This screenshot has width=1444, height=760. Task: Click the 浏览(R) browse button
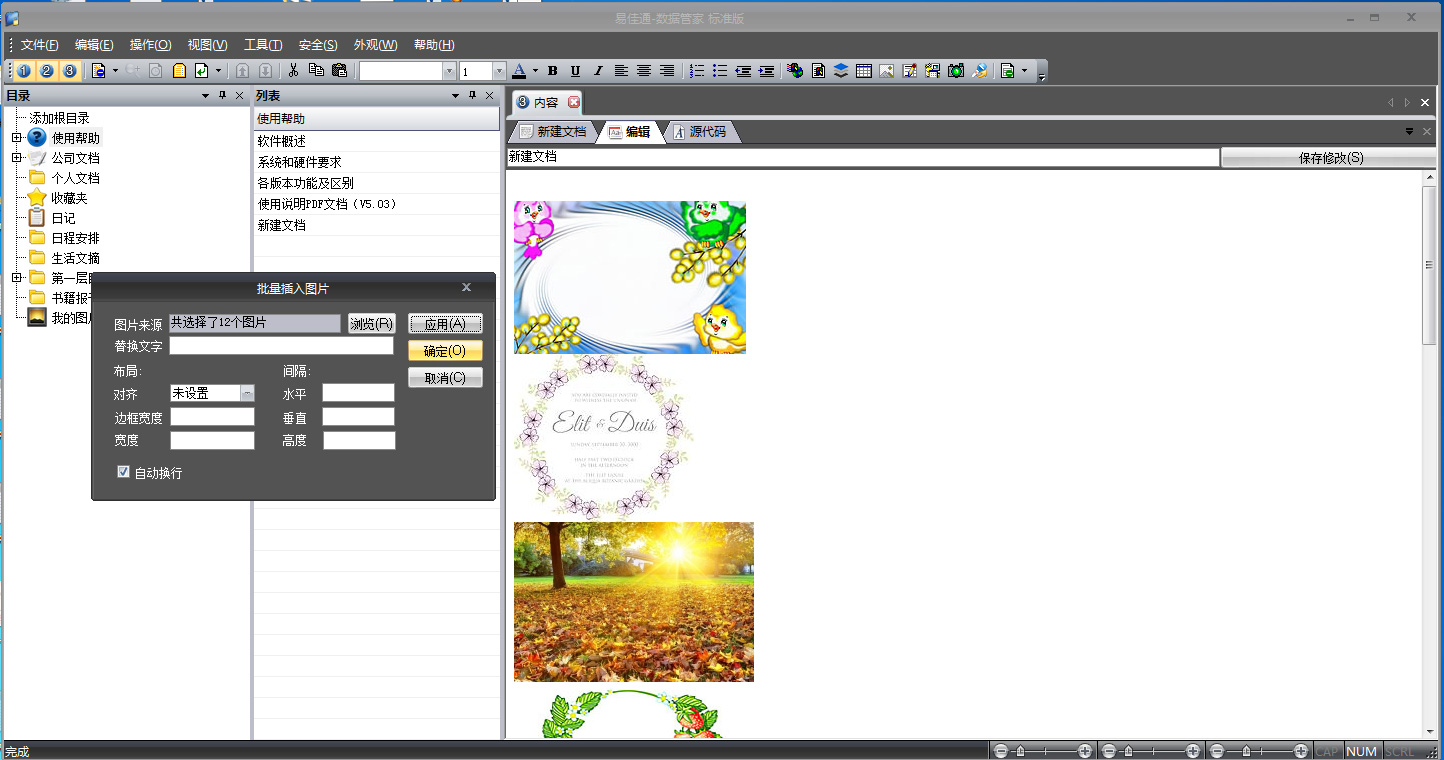(x=372, y=324)
